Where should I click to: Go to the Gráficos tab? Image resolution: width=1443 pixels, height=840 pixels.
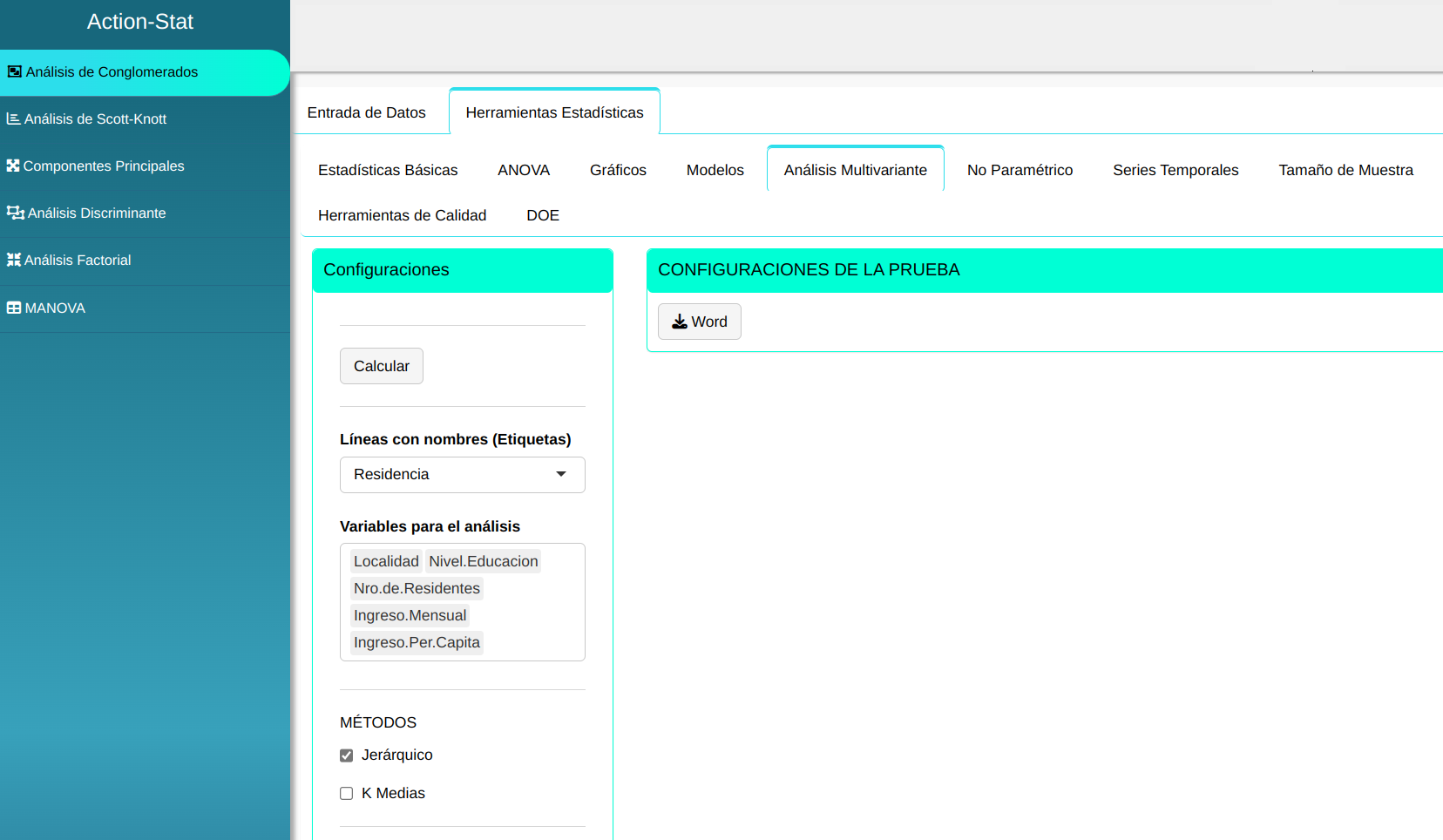(618, 170)
